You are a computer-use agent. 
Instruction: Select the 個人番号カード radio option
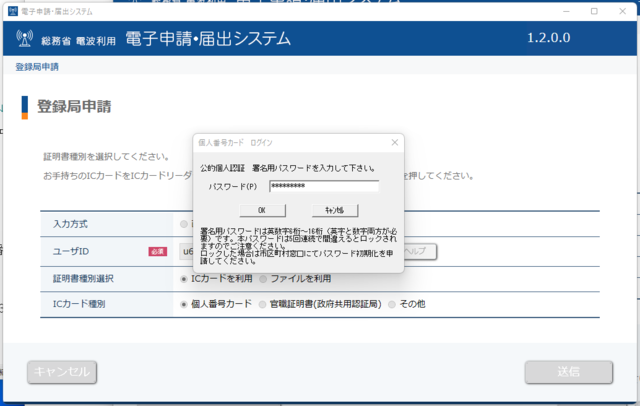click(x=184, y=304)
